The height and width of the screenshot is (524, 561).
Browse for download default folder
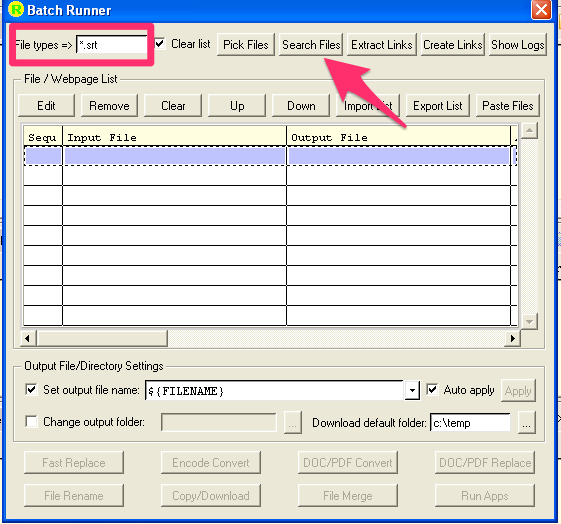point(527,422)
